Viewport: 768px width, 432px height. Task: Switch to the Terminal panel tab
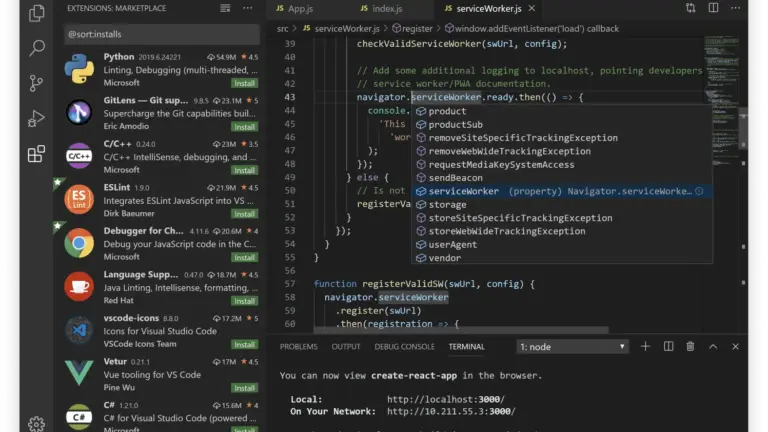tap(466, 347)
